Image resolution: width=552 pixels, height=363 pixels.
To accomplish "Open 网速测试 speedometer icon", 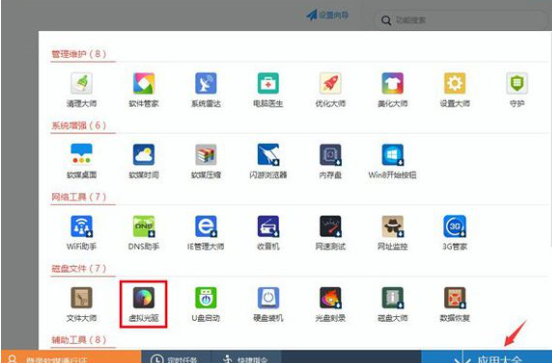I will [x=330, y=226].
